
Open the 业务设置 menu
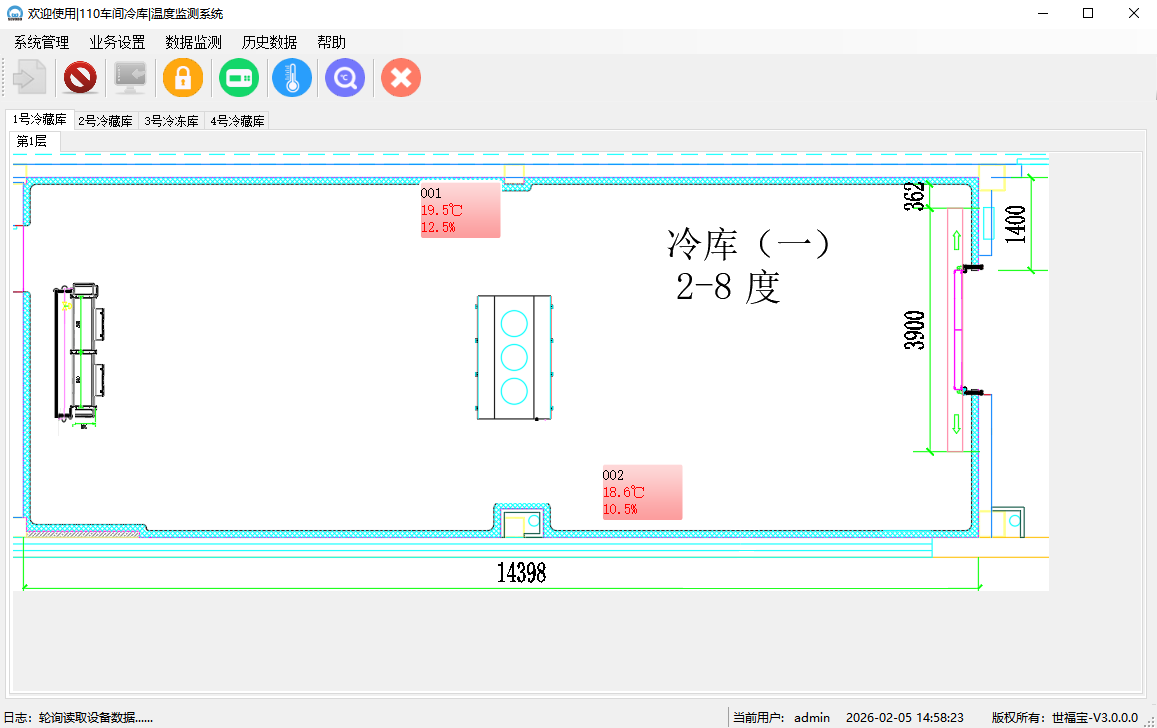(x=117, y=42)
